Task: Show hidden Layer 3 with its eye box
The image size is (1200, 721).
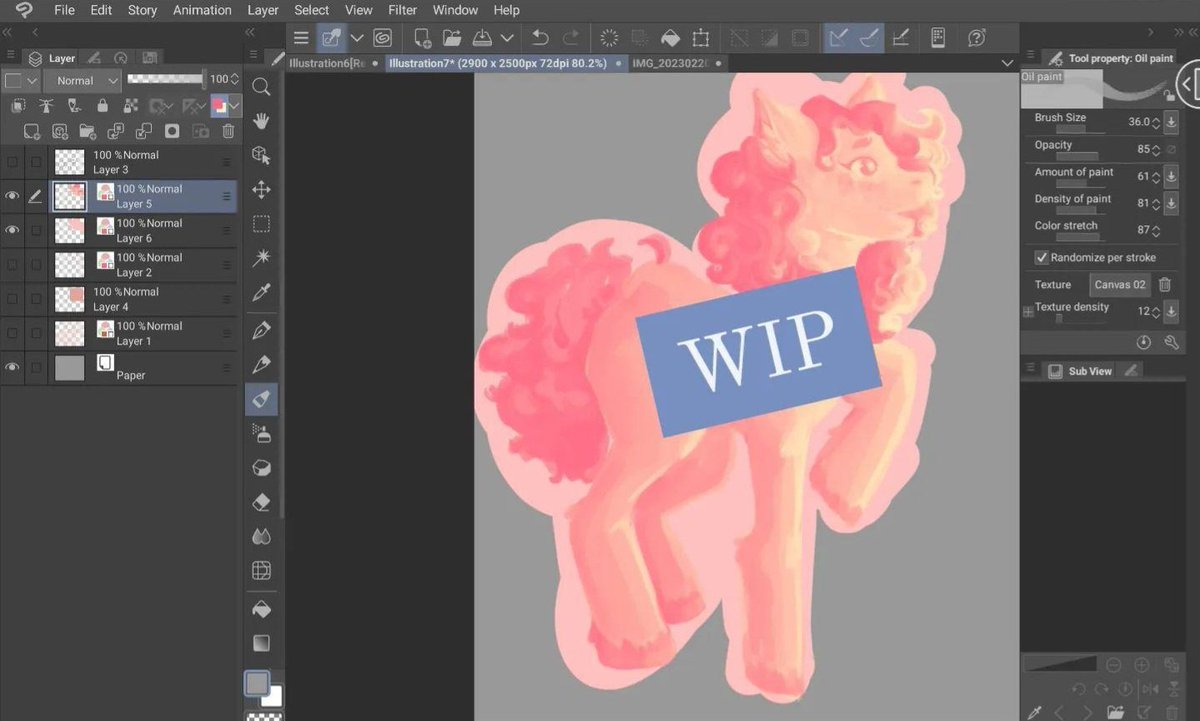Action: click(x=12, y=162)
